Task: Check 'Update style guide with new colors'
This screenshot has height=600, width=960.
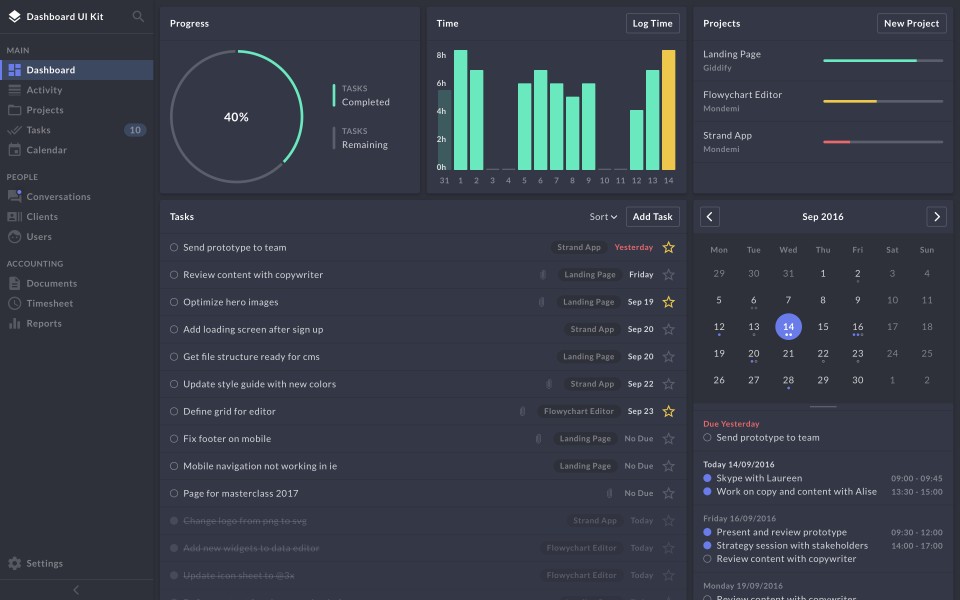Action: click(x=174, y=384)
